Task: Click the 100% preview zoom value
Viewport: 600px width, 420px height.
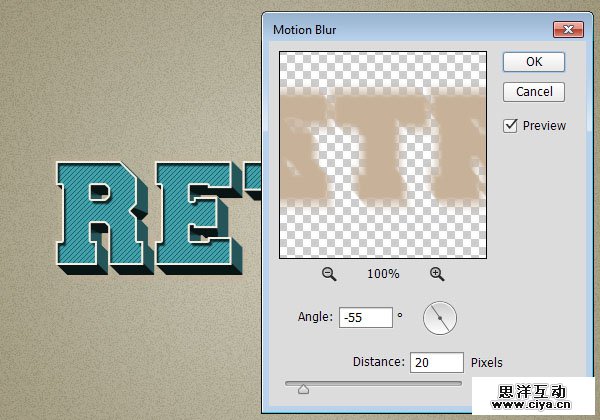Action: 383,274
